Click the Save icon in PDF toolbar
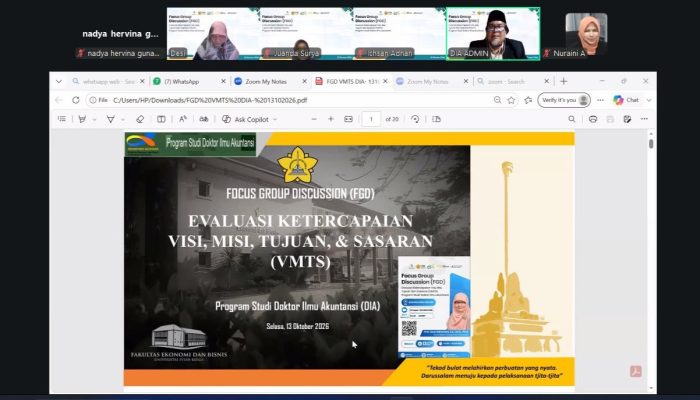The width and height of the screenshot is (700, 400). (x=610, y=119)
